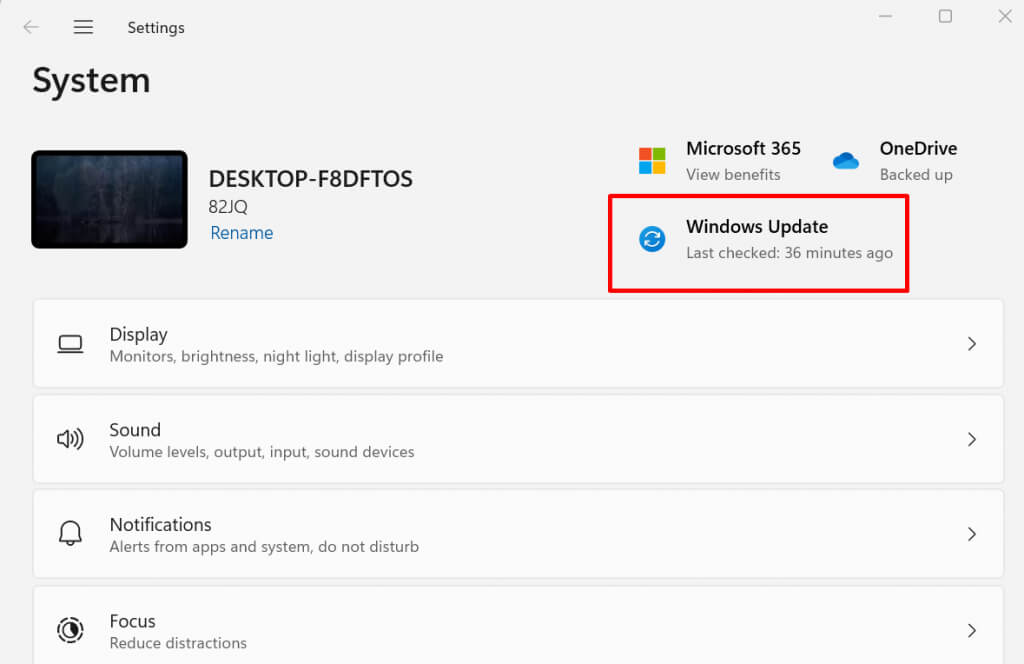Maximize the Settings window

click(945, 16)
